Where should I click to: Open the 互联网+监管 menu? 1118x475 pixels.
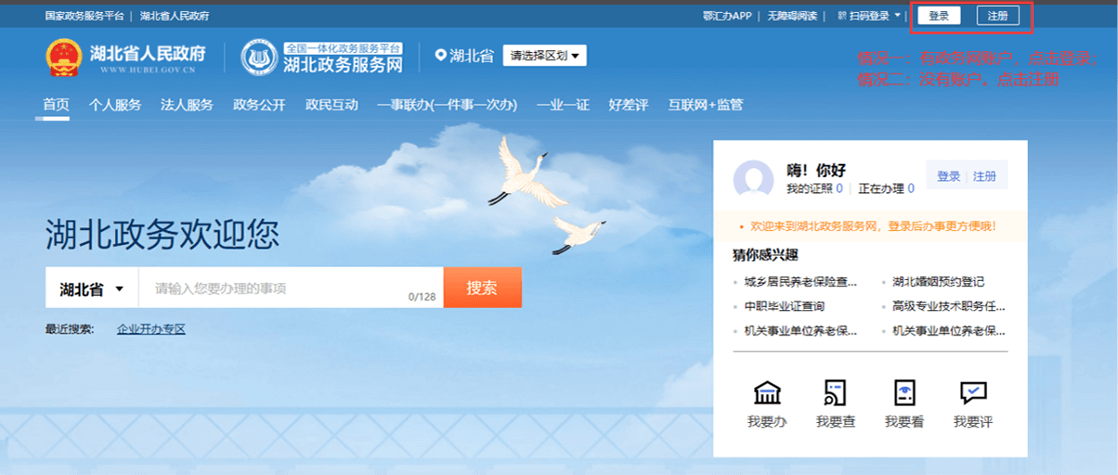(x=705, y=105)
